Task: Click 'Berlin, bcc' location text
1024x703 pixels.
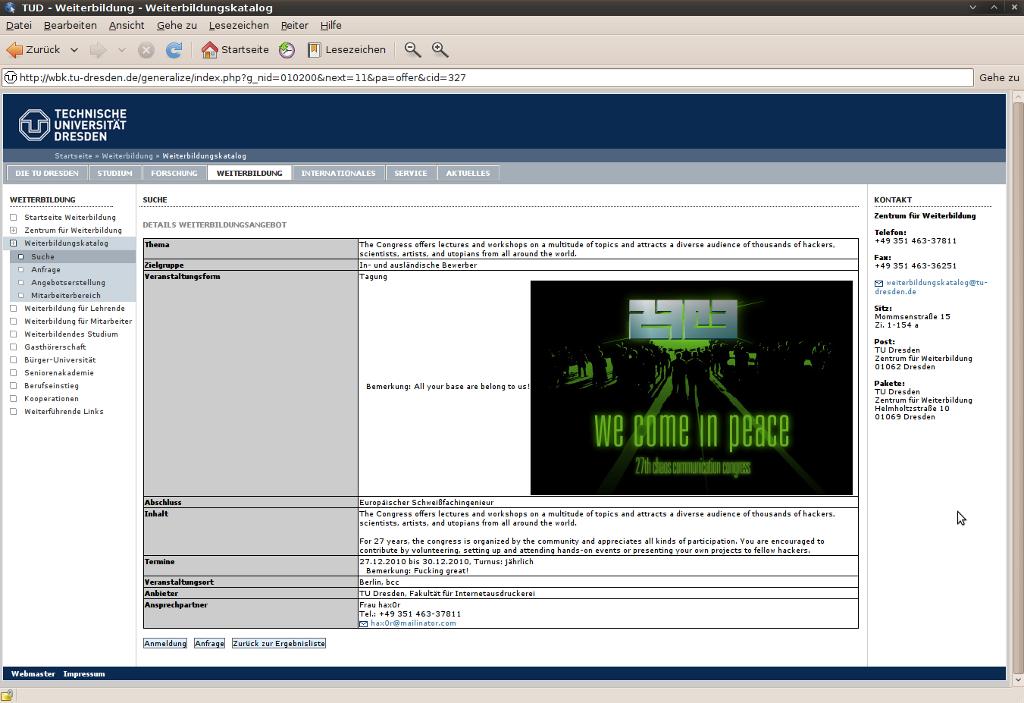Action: tap(379, 582)
